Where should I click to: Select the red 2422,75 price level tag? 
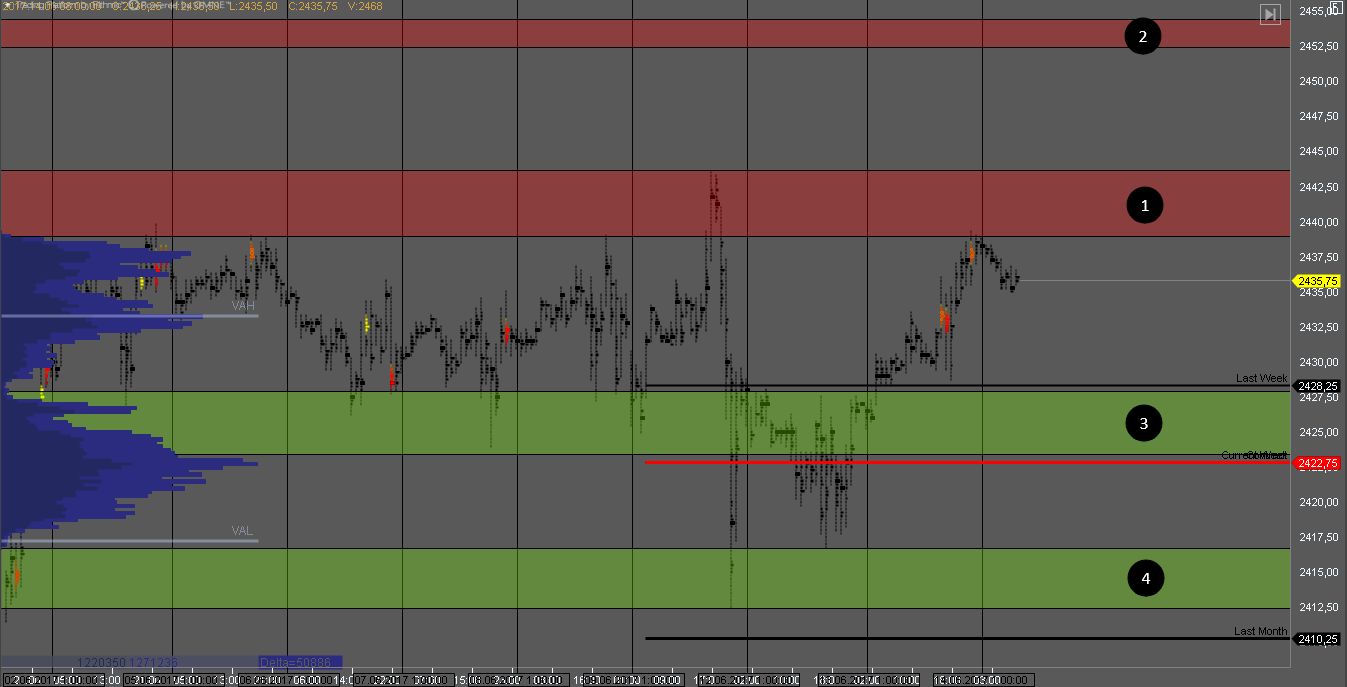(1317, 463)
